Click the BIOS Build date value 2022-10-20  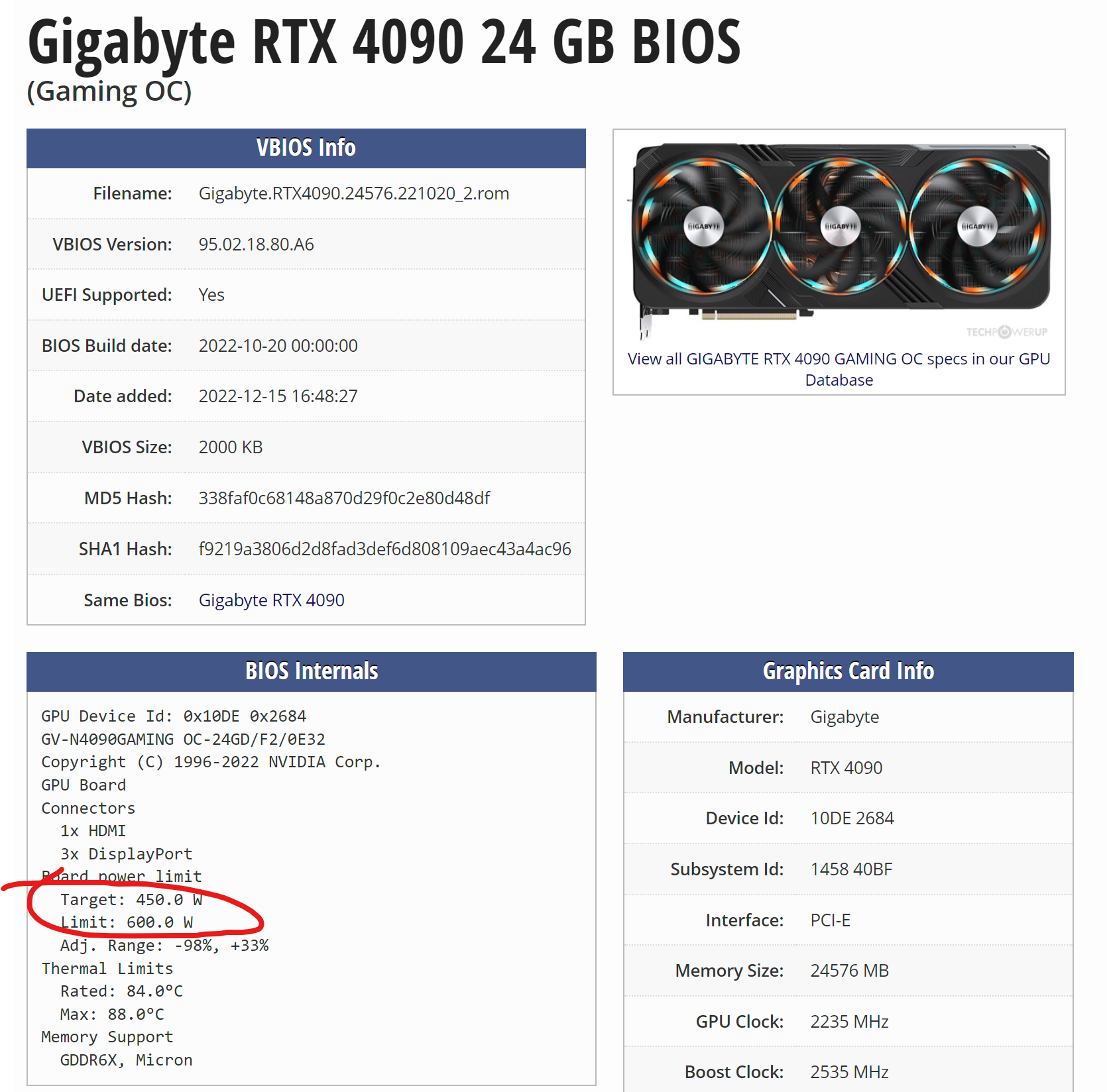click(x=278, y=346)
